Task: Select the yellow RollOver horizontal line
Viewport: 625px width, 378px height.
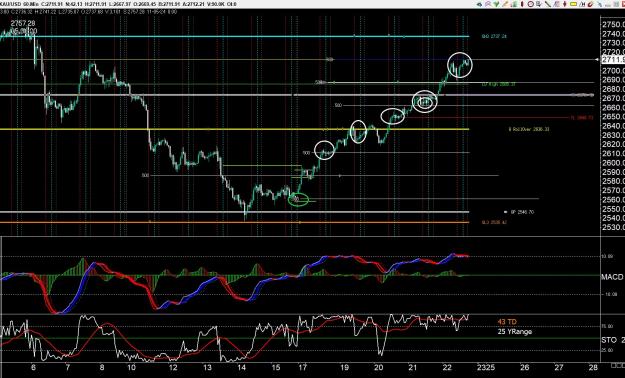Action: 234,129
